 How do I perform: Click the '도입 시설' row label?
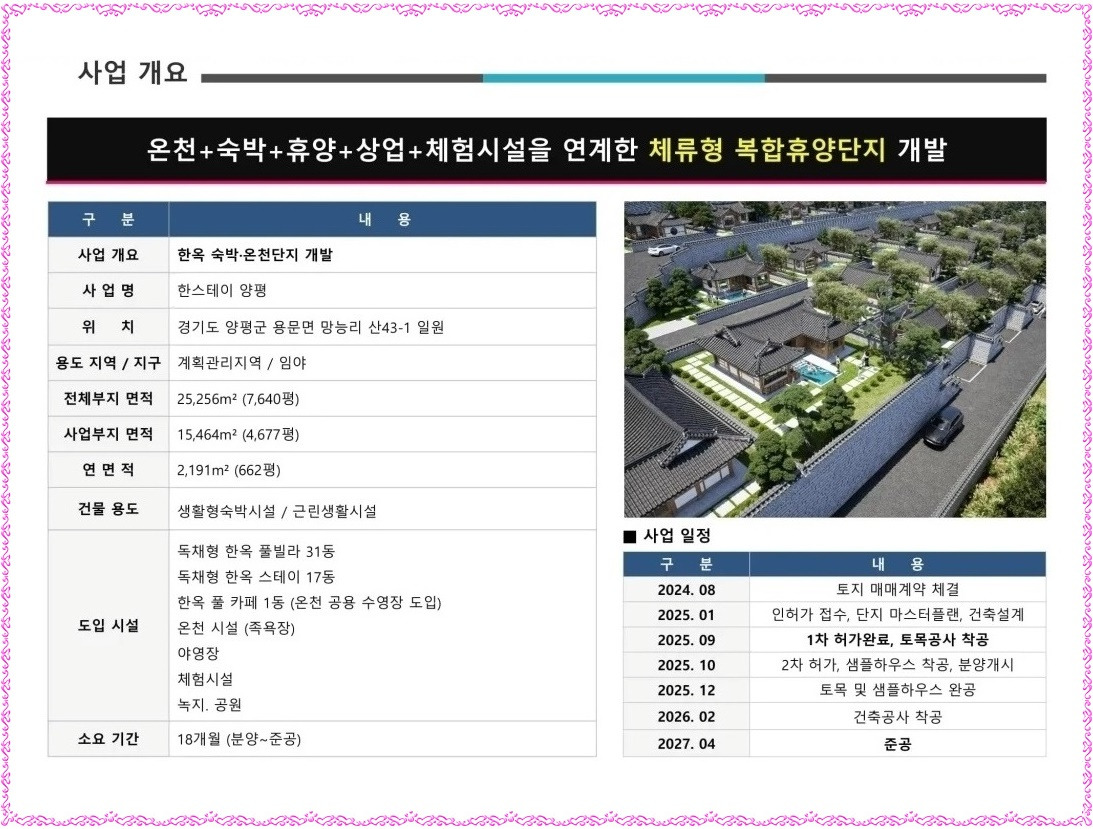coord(108,625)
